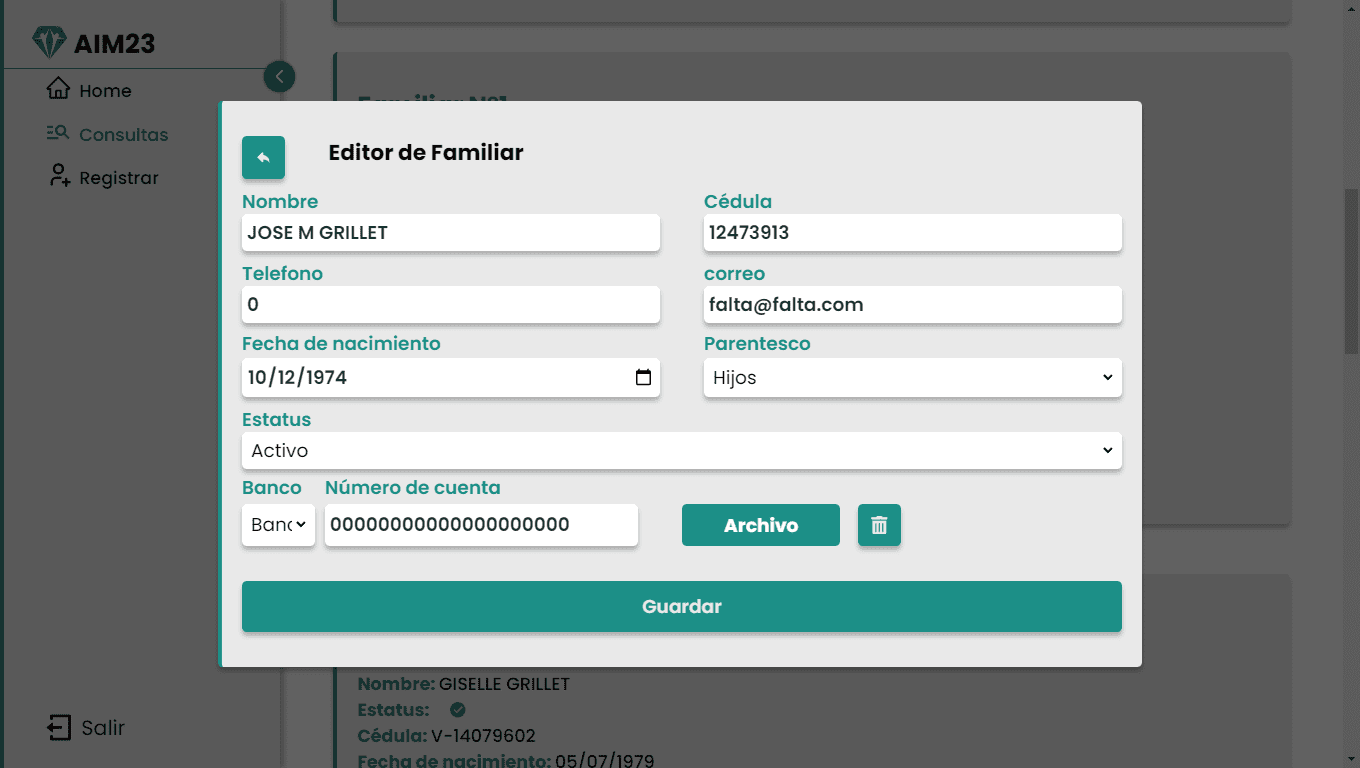Expand the Banco selection dropdown
Image resolution: width=1360 pixels, height=768 pixels.
(x=278, y=524)
